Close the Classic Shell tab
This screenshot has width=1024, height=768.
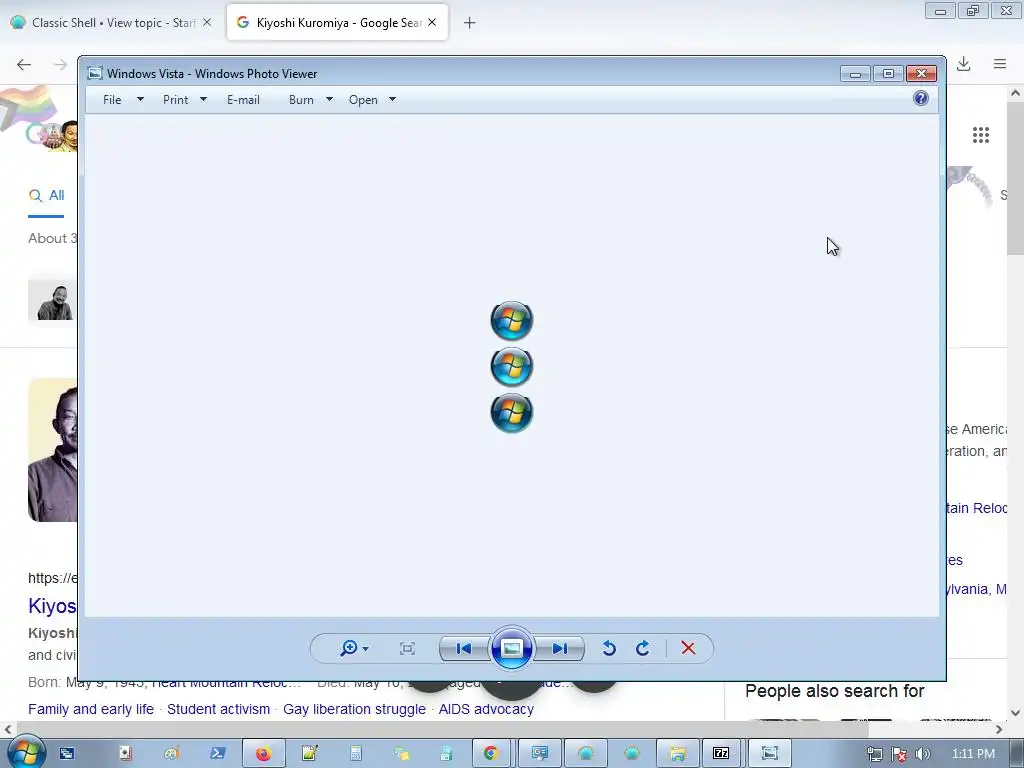[x=207, y=22]
